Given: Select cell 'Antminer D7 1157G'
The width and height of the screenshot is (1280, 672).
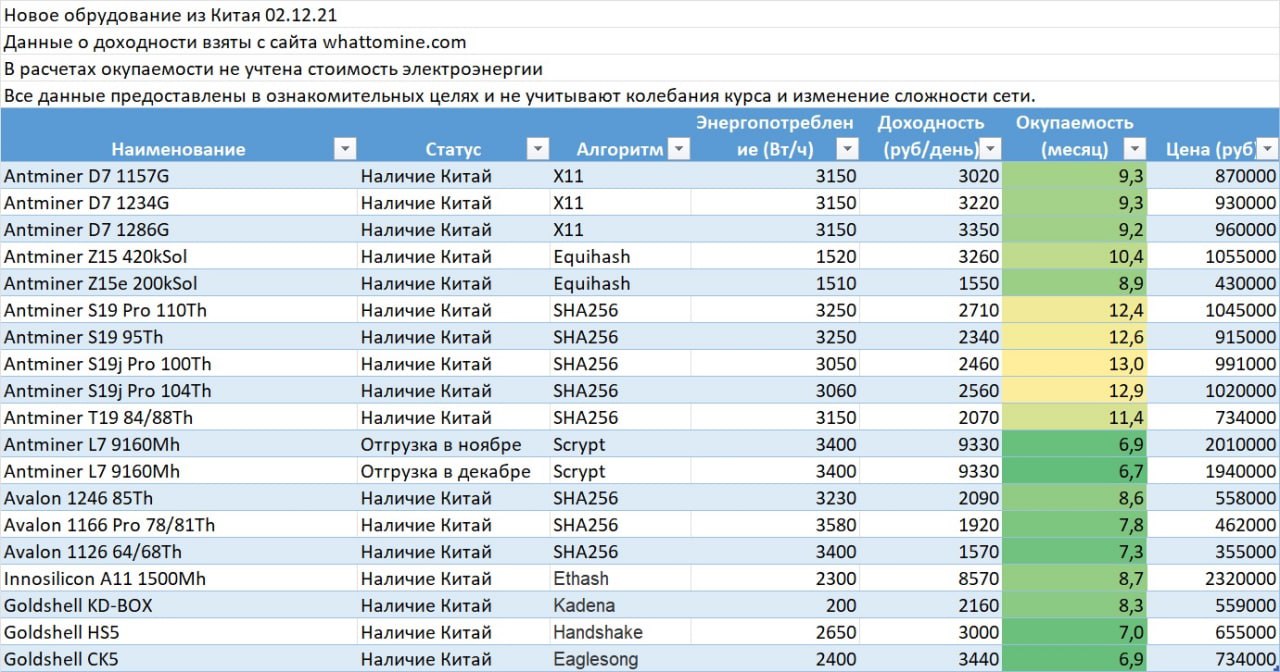Looking at the screenshot, I should [x=179, y=176].
